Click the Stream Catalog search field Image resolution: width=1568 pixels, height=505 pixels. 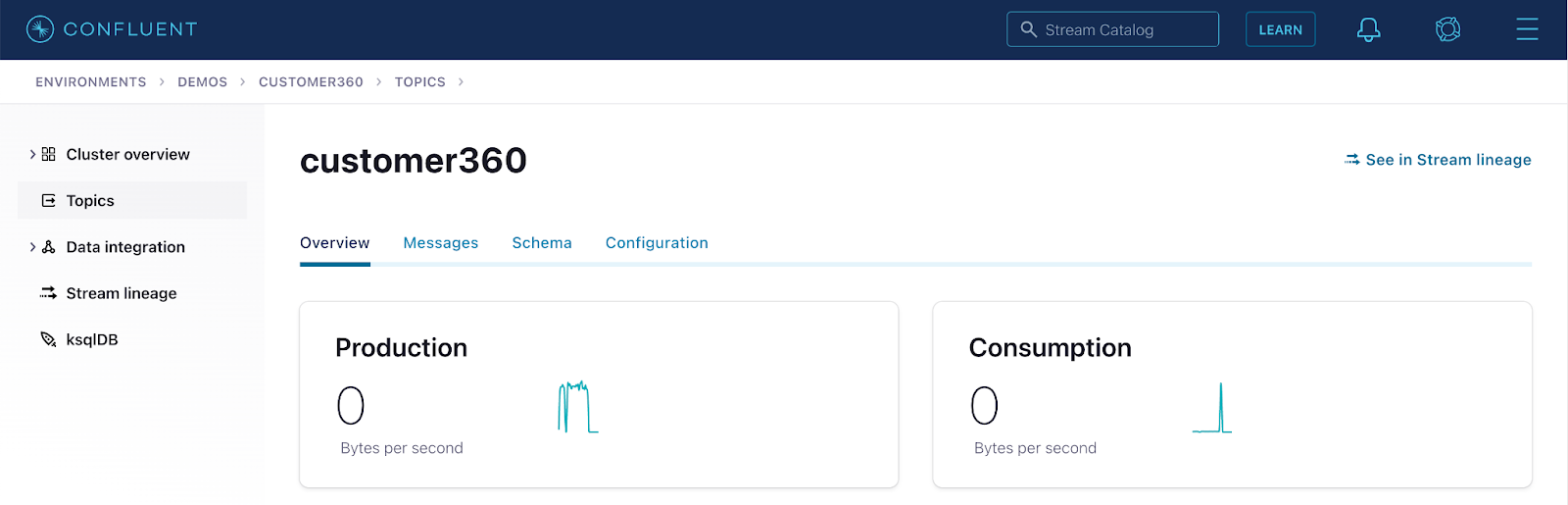[1112, 29]
